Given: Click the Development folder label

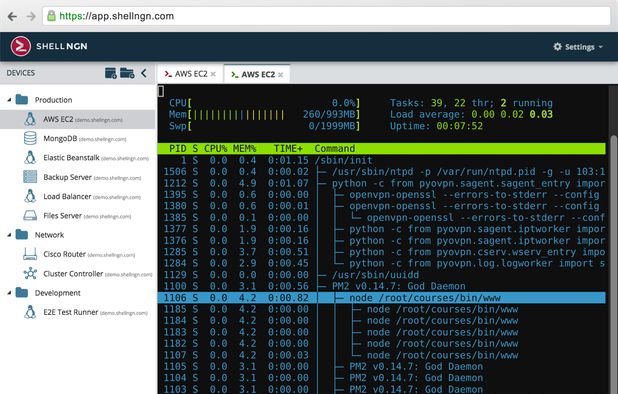Looking at the screenshot, I should click(x=58, y=293).
